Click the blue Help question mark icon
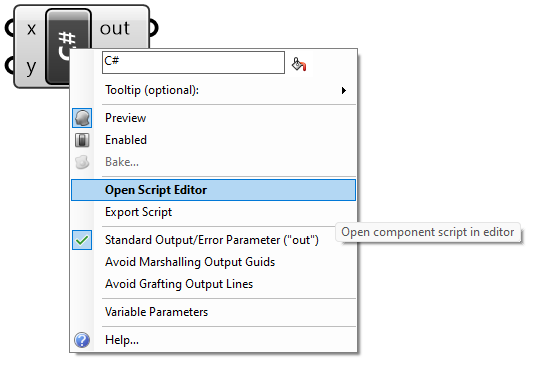The width and height of the screenshot is (545, 365). pyautogui.click(x=82, y=340)
